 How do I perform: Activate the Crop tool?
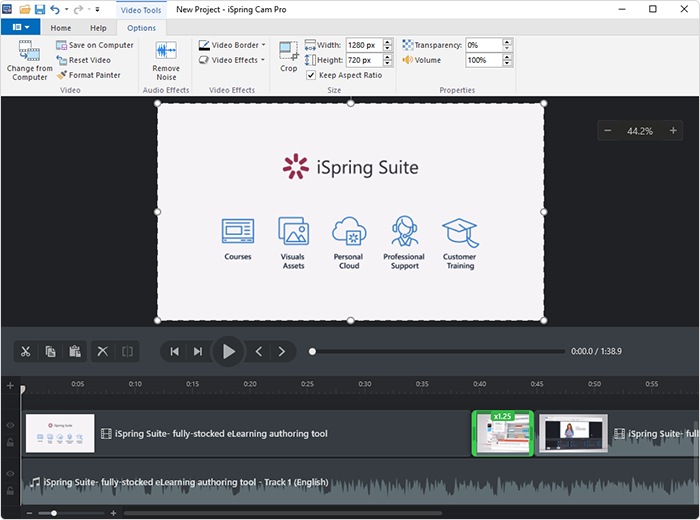coord(288,57)
